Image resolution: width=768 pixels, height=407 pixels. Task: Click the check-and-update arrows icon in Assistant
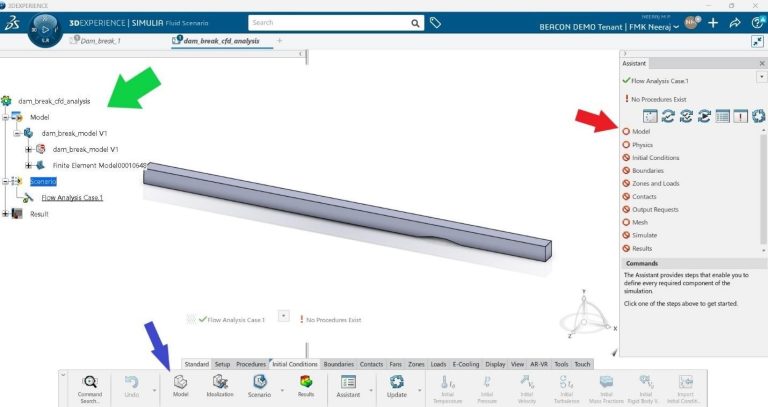click(x=686, y=117)
